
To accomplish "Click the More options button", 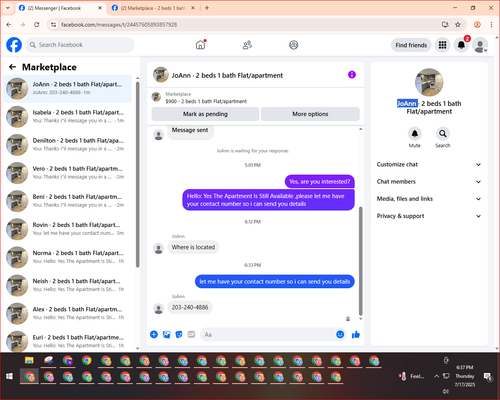I will (310, 114).
